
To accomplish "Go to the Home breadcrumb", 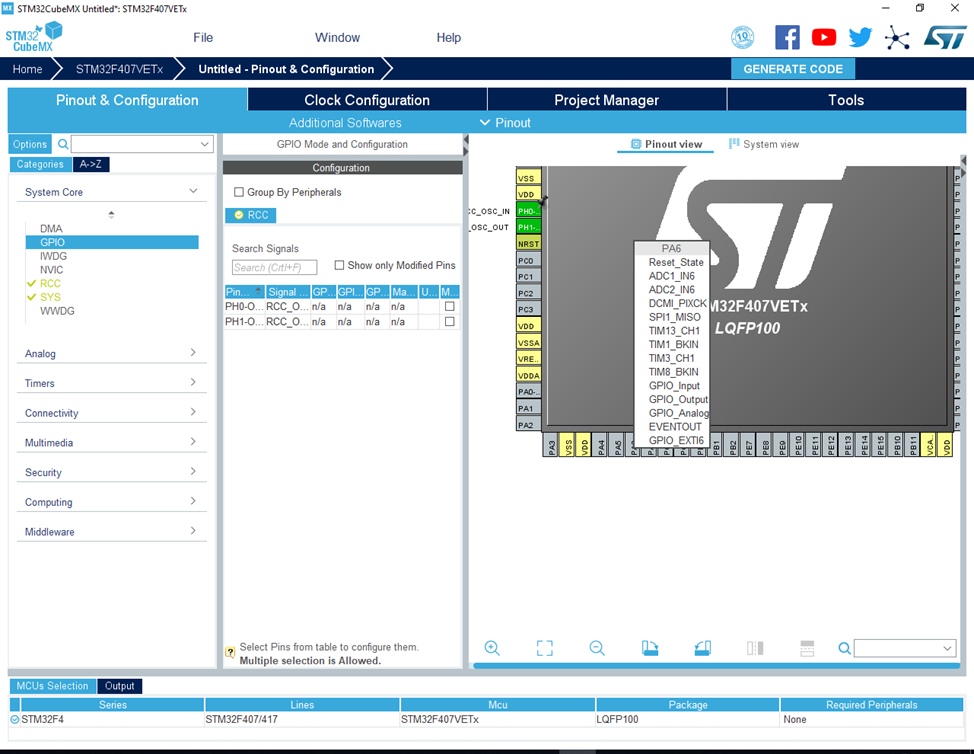I will tap(28, 69).
